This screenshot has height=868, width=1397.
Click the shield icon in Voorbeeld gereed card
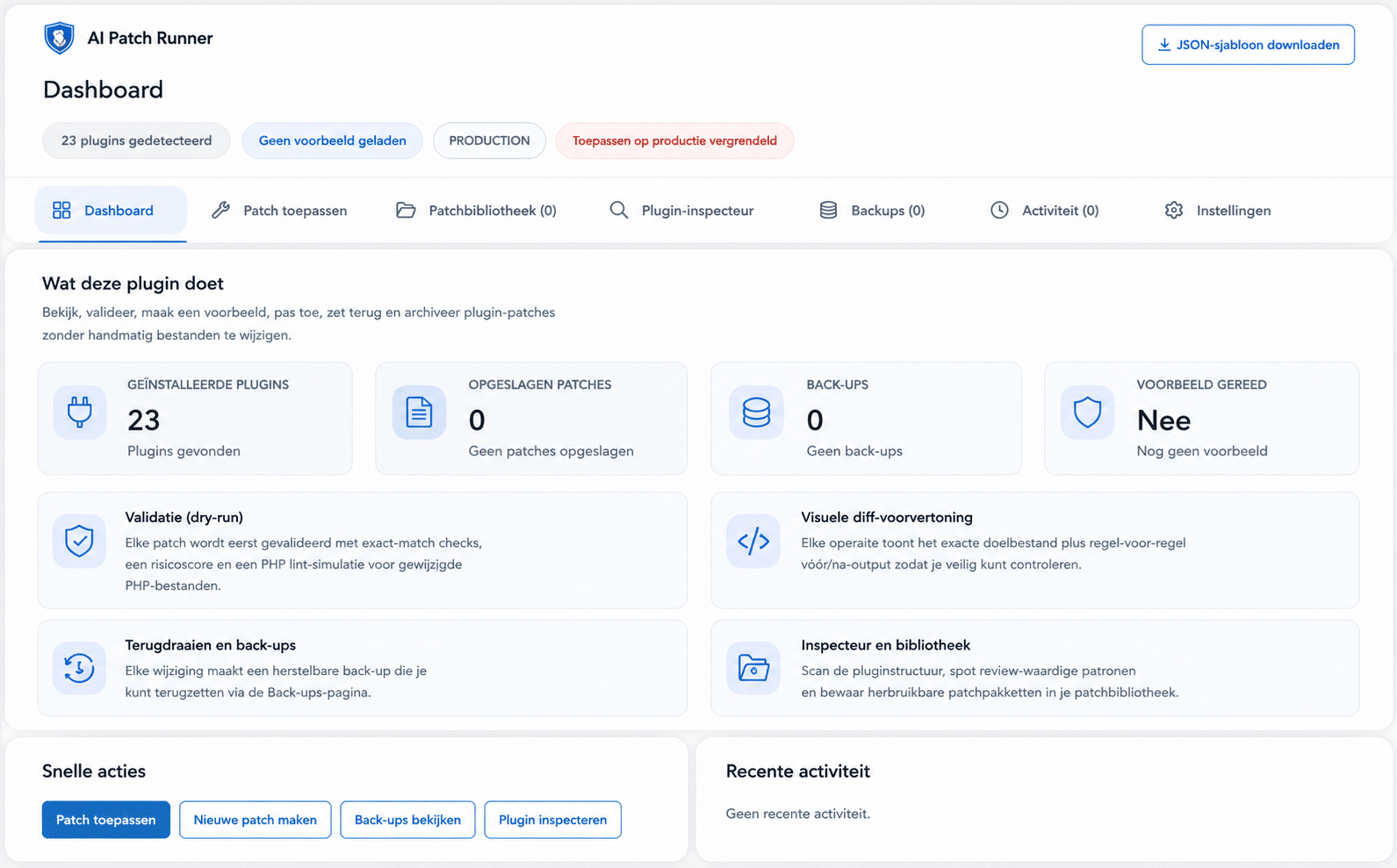(x=1087, y=412)
